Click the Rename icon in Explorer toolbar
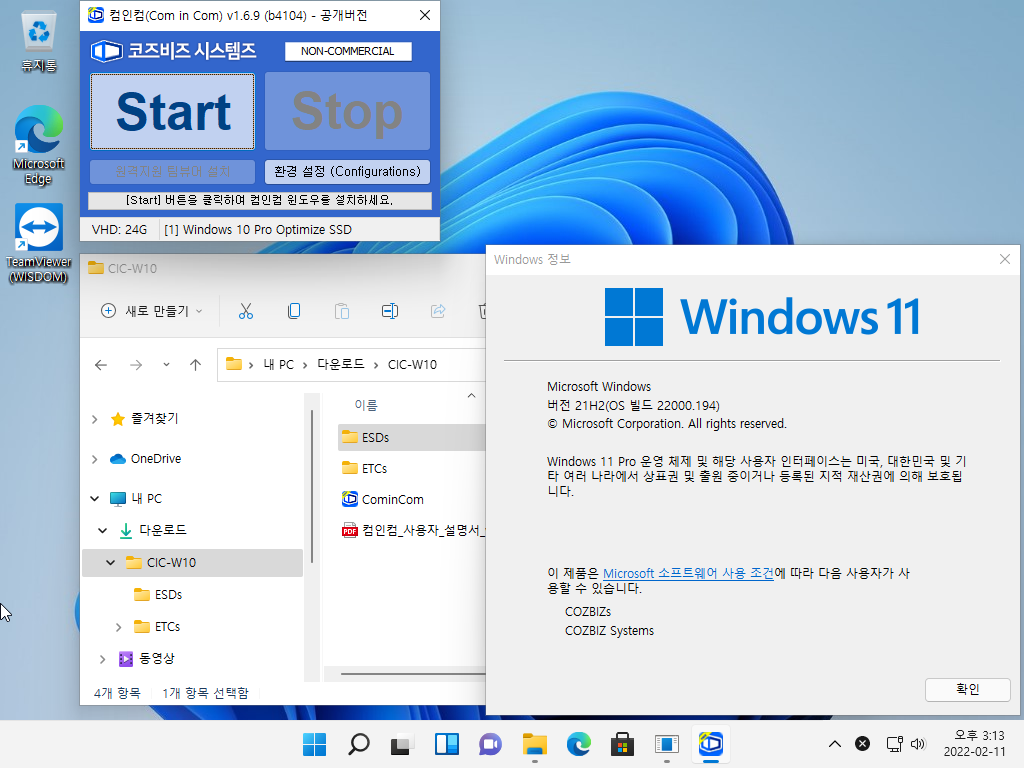The height and width of the screenshot is (768, 1024). click(x=390, y=312)
